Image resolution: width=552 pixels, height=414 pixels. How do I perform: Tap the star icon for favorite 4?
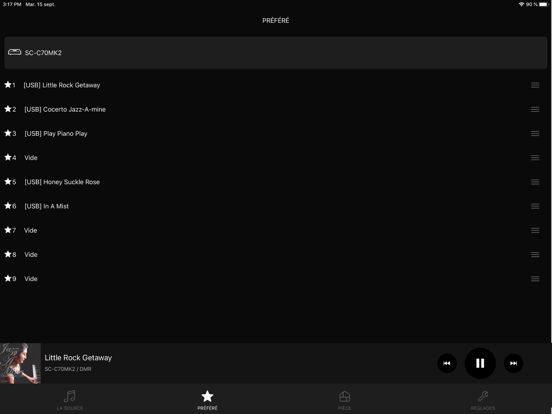tap(8, 157)
